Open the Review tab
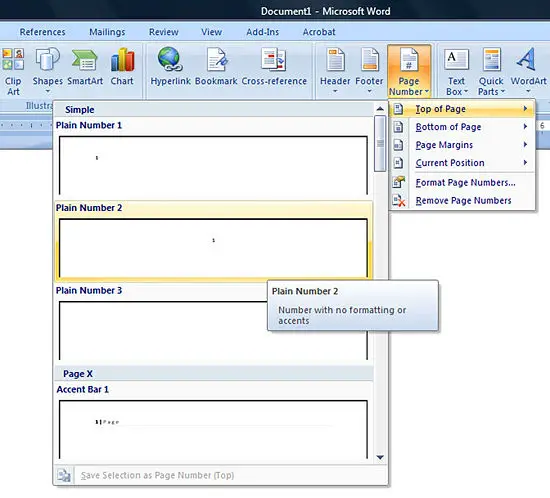Image resolution: width=550 pixels, height=498 pixels. point(163,32)
